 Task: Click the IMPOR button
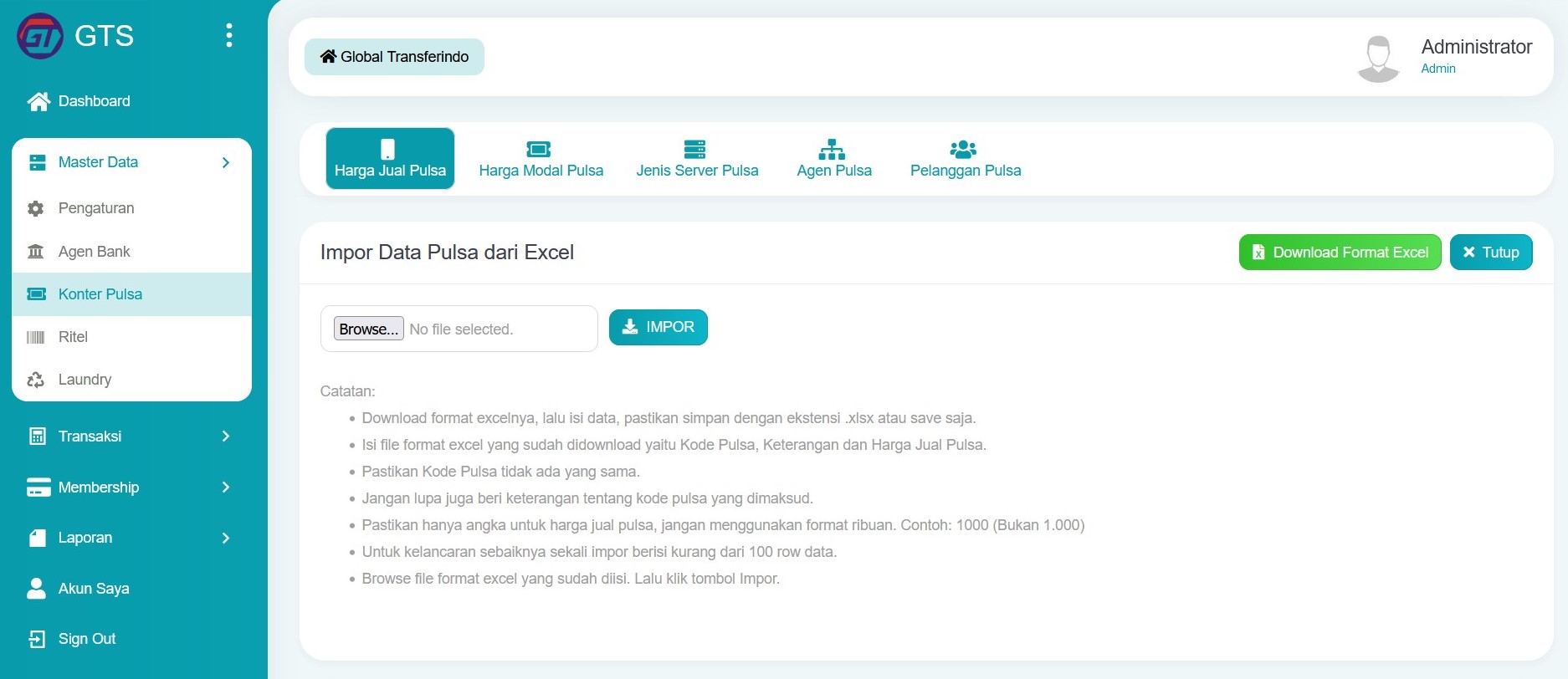click(x=658, y=327)
